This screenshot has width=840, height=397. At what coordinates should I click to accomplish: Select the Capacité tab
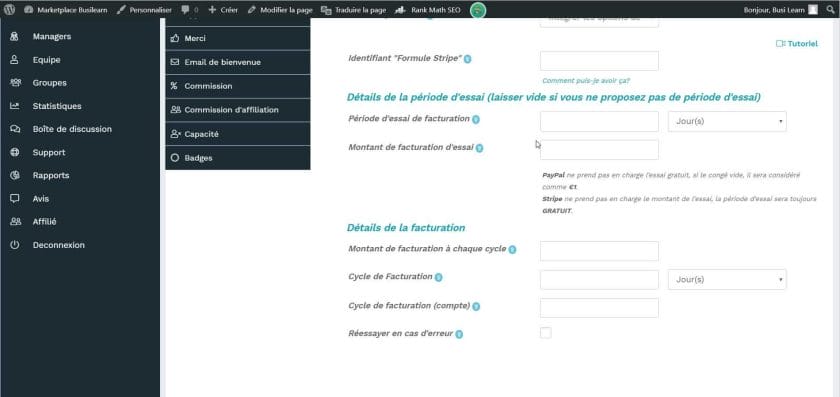coord(238,134)
